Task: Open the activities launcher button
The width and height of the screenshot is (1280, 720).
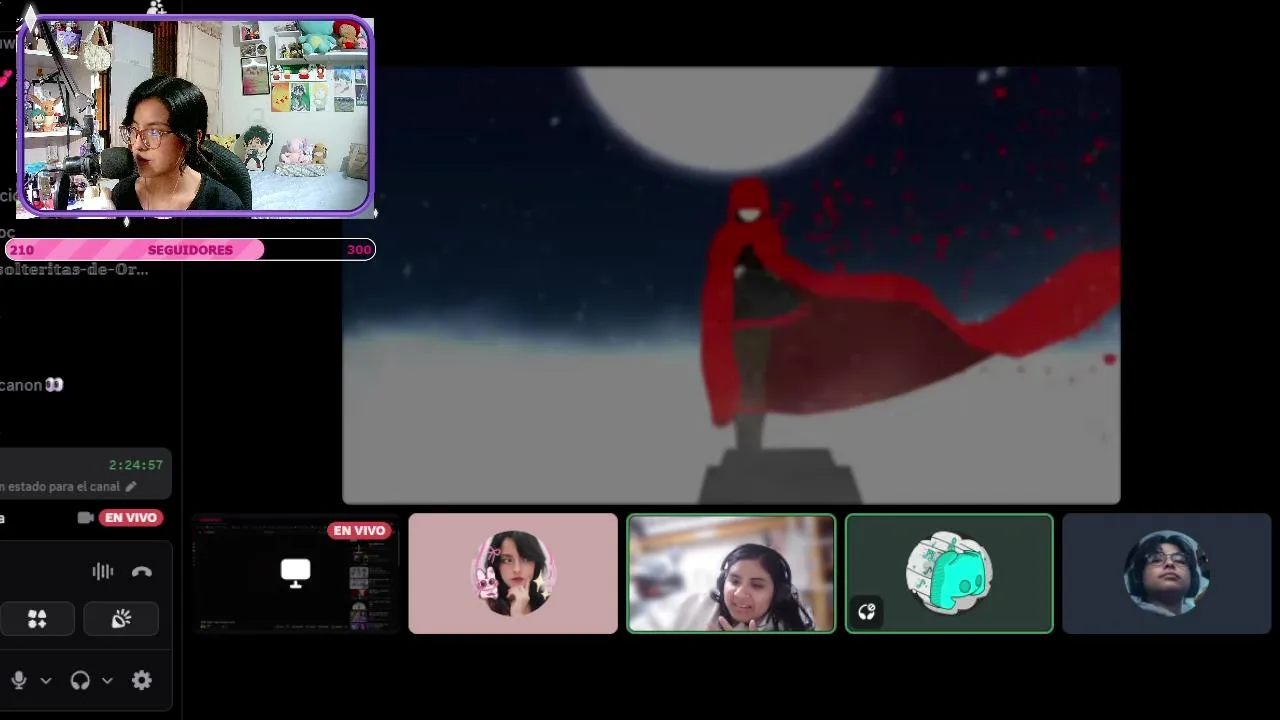Action: tap(37, 619)
